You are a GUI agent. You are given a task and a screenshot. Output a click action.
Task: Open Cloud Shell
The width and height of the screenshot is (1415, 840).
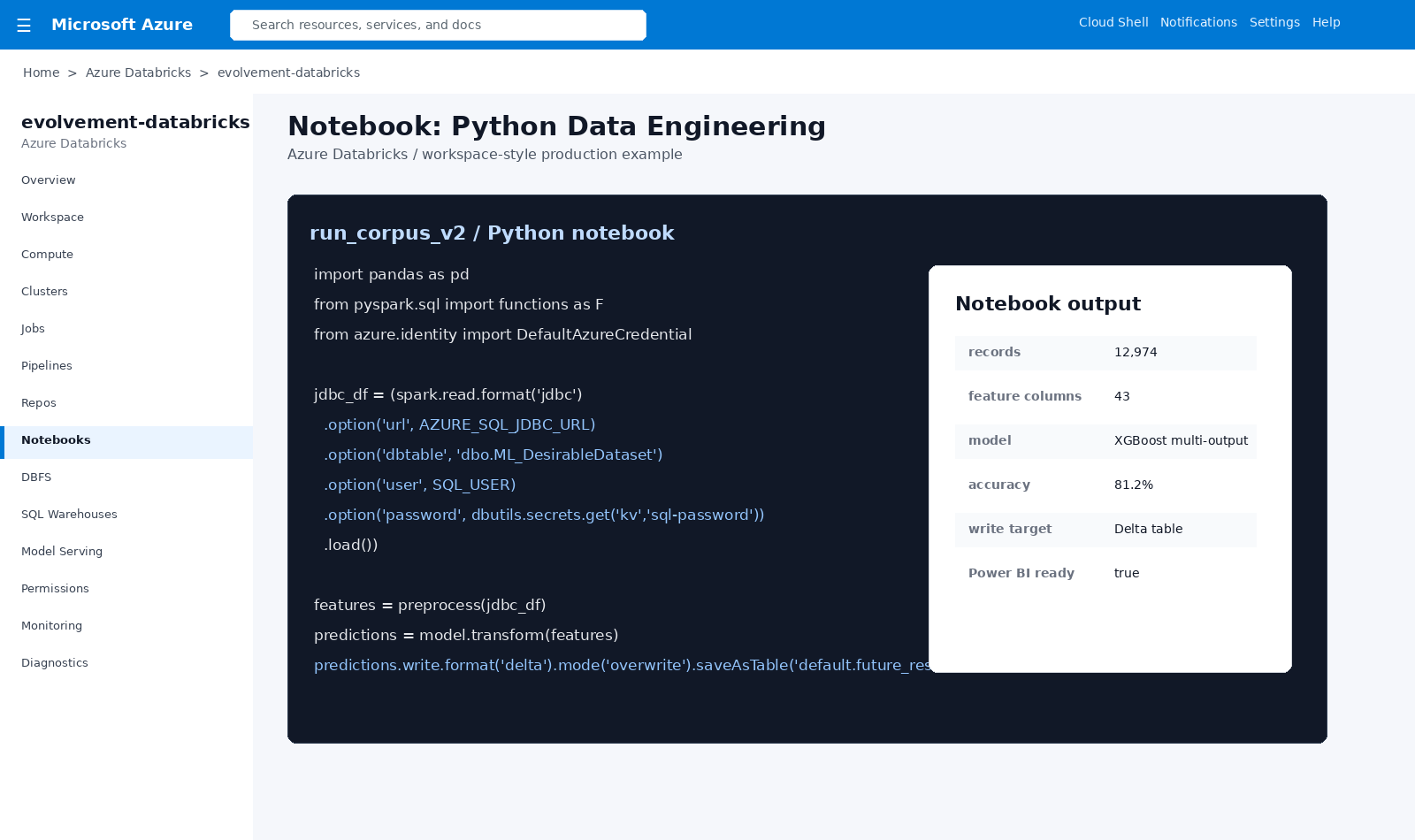(x=1113, y=22)
